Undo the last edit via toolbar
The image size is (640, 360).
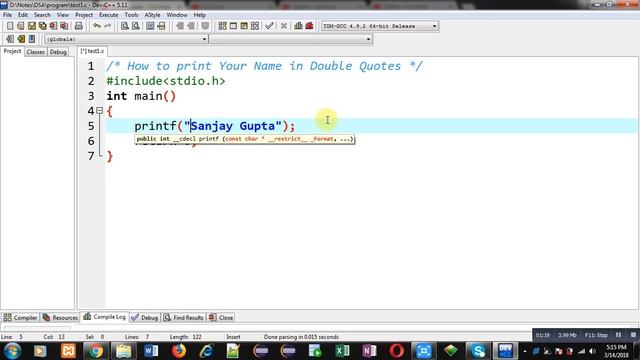(x=97, y=26)
